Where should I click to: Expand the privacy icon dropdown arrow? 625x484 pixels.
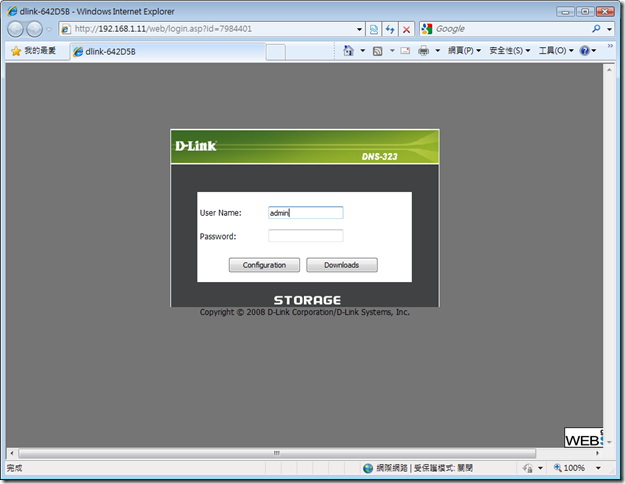(540, 468)
